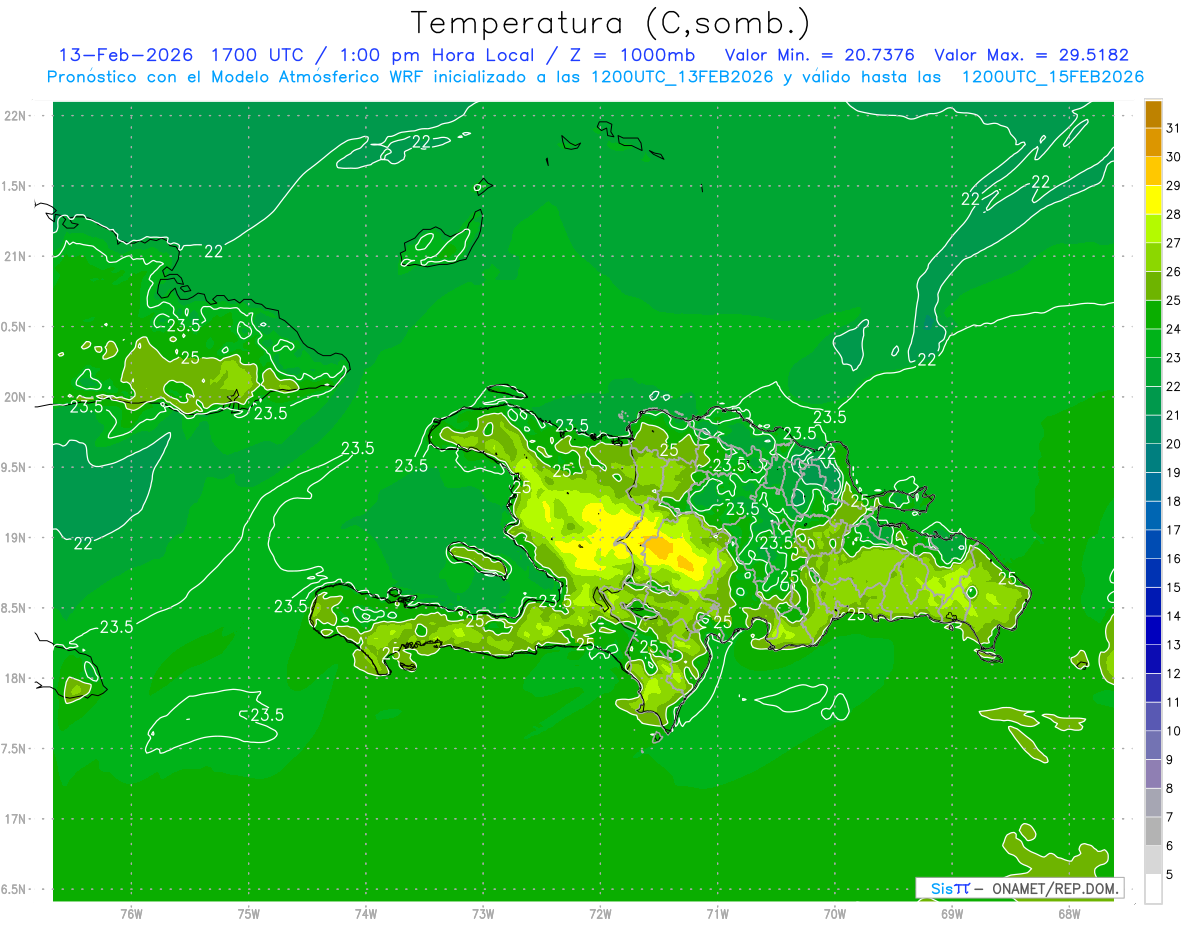Click the "74W" longitude axis label

point(366,913)
